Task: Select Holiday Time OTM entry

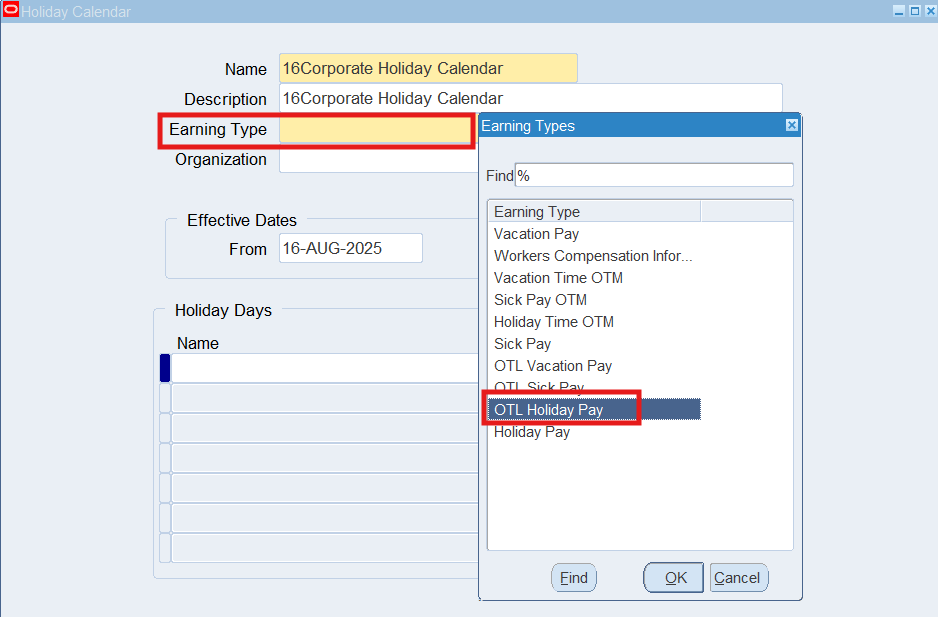Action: pos(554,322)
